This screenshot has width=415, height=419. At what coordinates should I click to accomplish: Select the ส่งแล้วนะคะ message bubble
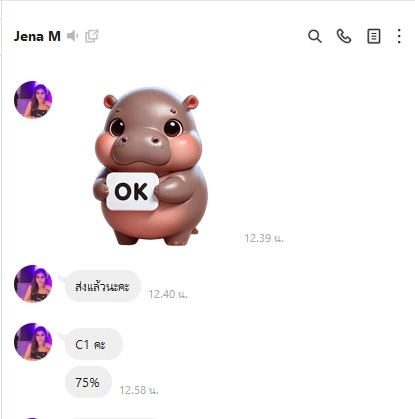click(x=103, y=286)
